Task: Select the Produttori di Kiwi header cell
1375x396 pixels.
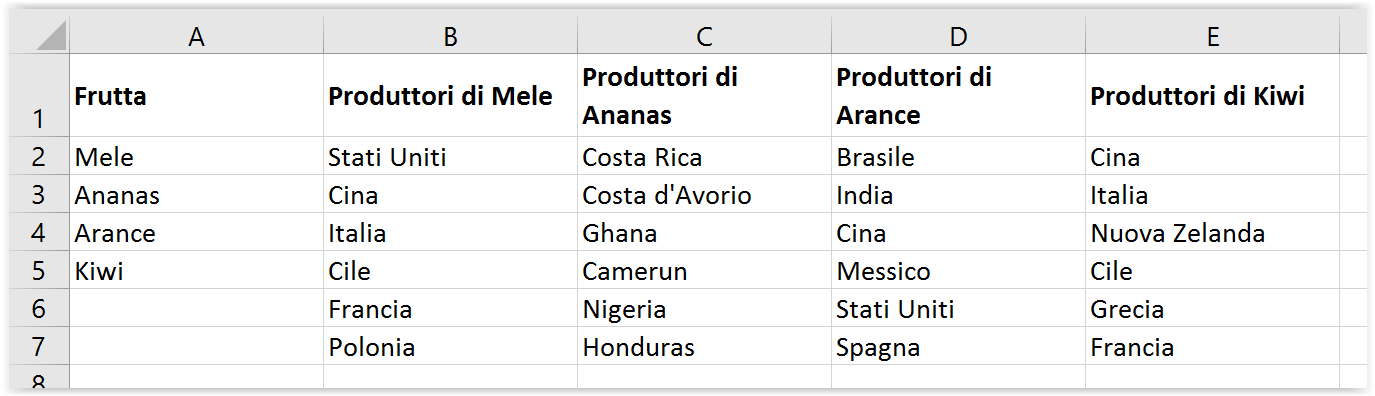Action: point(1212,95)
